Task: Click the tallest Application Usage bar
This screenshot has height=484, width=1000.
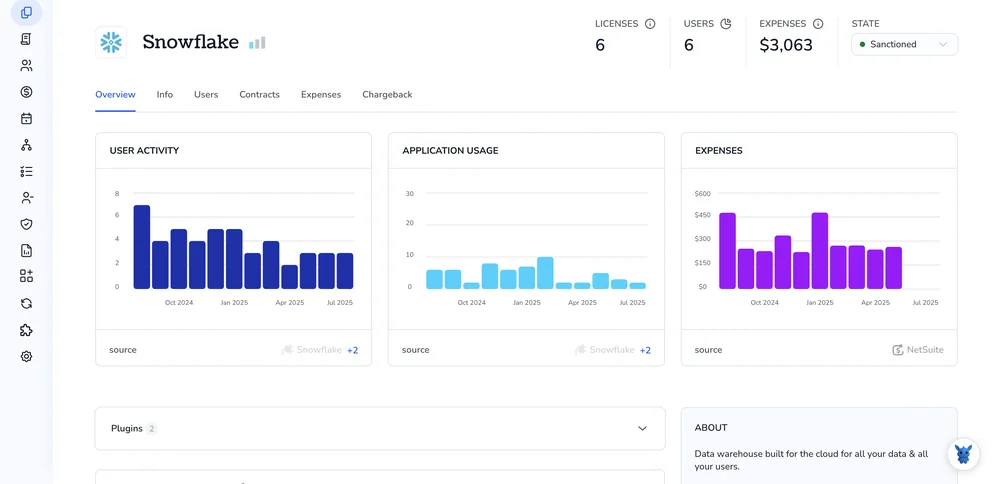Action: click(545, 273)
